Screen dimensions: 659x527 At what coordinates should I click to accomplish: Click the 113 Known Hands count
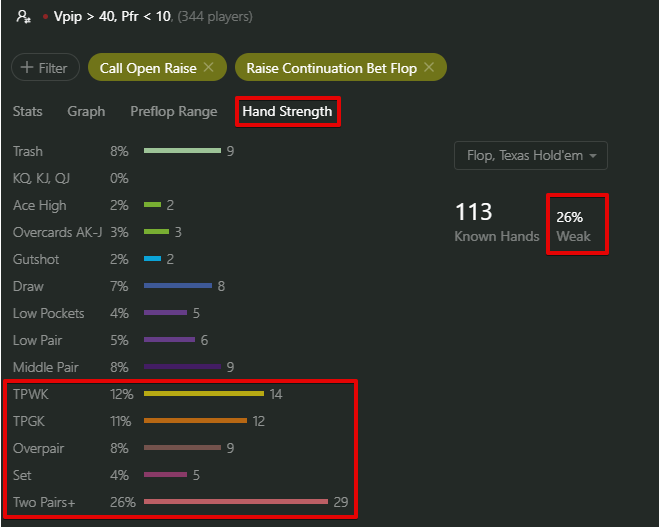point(497,222)
